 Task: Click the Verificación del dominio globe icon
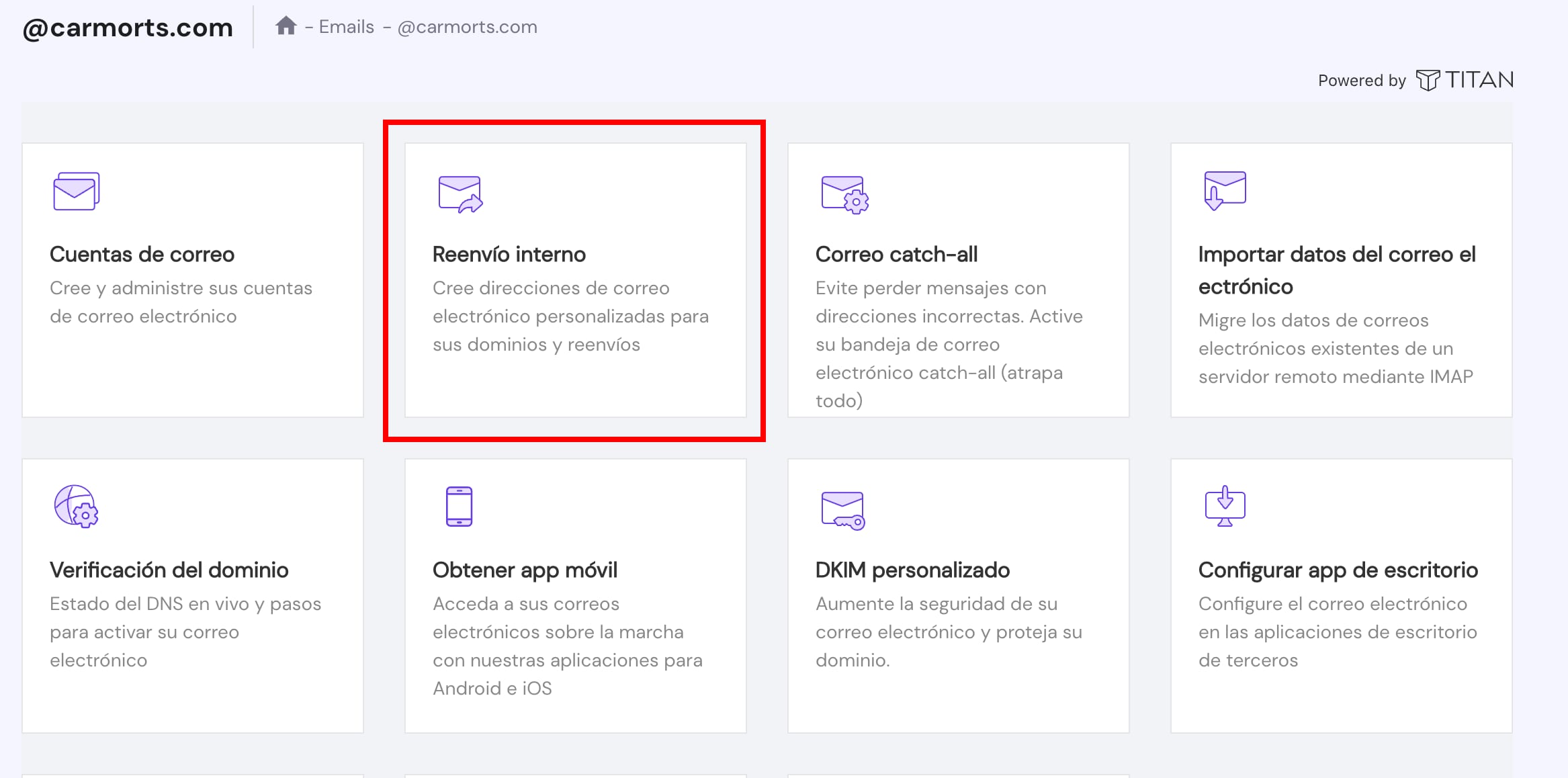(76, 507)
